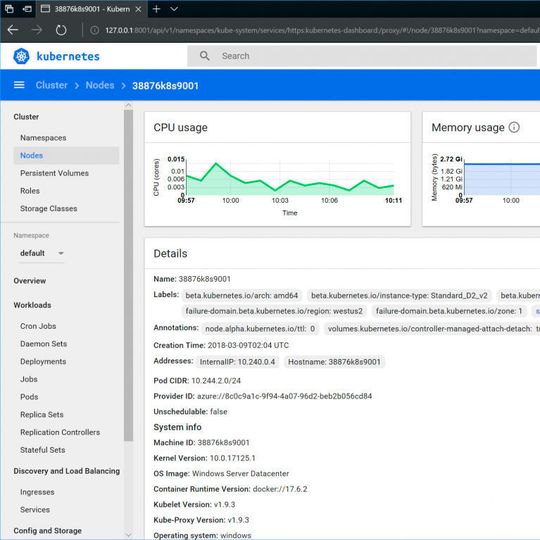Reload the page with refresh icon

[x=61, y=30]
